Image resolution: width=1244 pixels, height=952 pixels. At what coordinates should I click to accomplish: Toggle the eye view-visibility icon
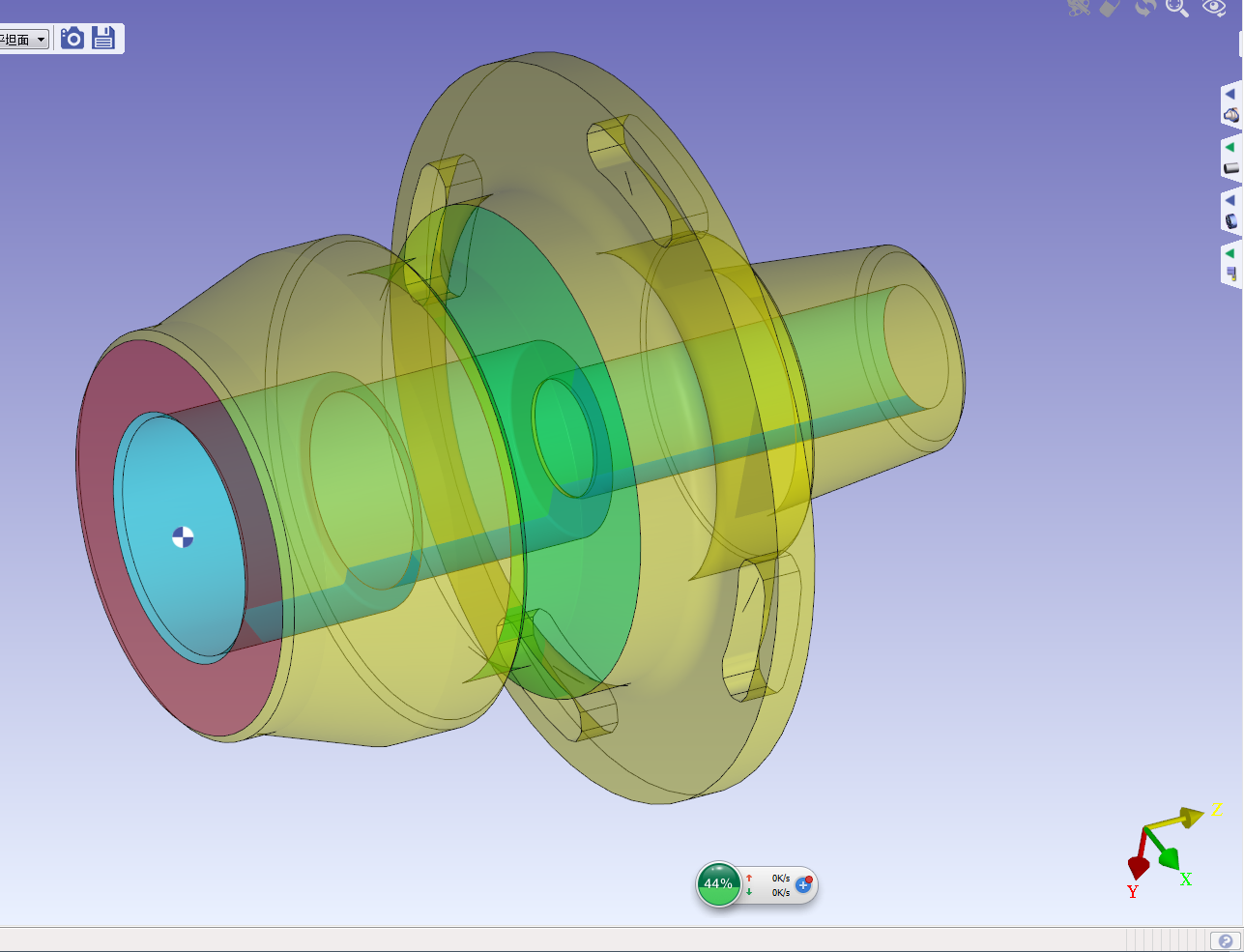click(x=1214, y=8)
